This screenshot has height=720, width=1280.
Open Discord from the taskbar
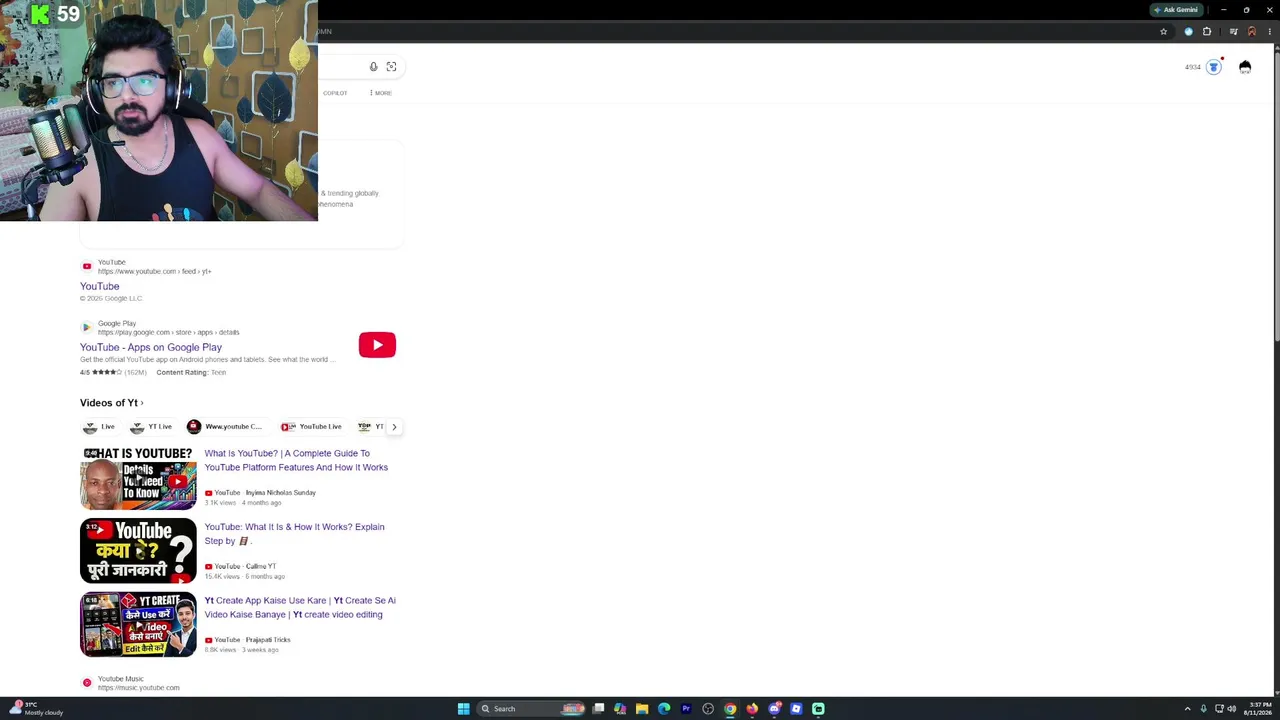pos(774,709)
